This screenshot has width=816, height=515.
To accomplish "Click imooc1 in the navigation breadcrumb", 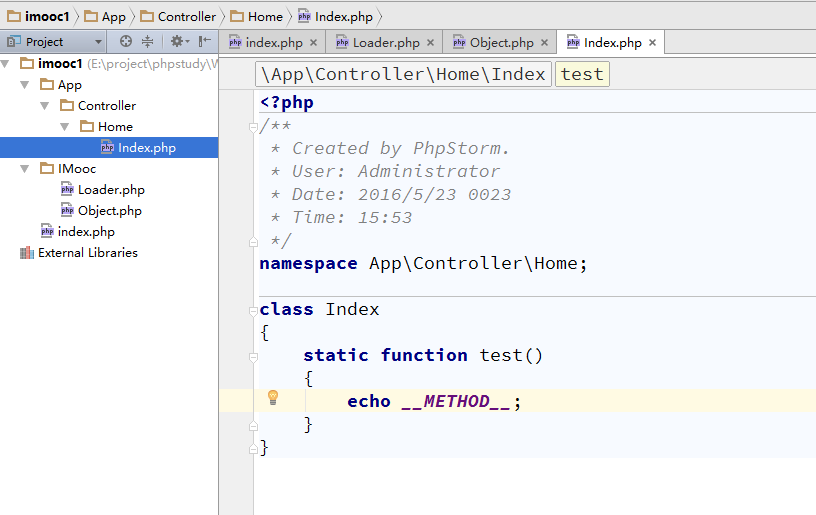I will point(39,17).
